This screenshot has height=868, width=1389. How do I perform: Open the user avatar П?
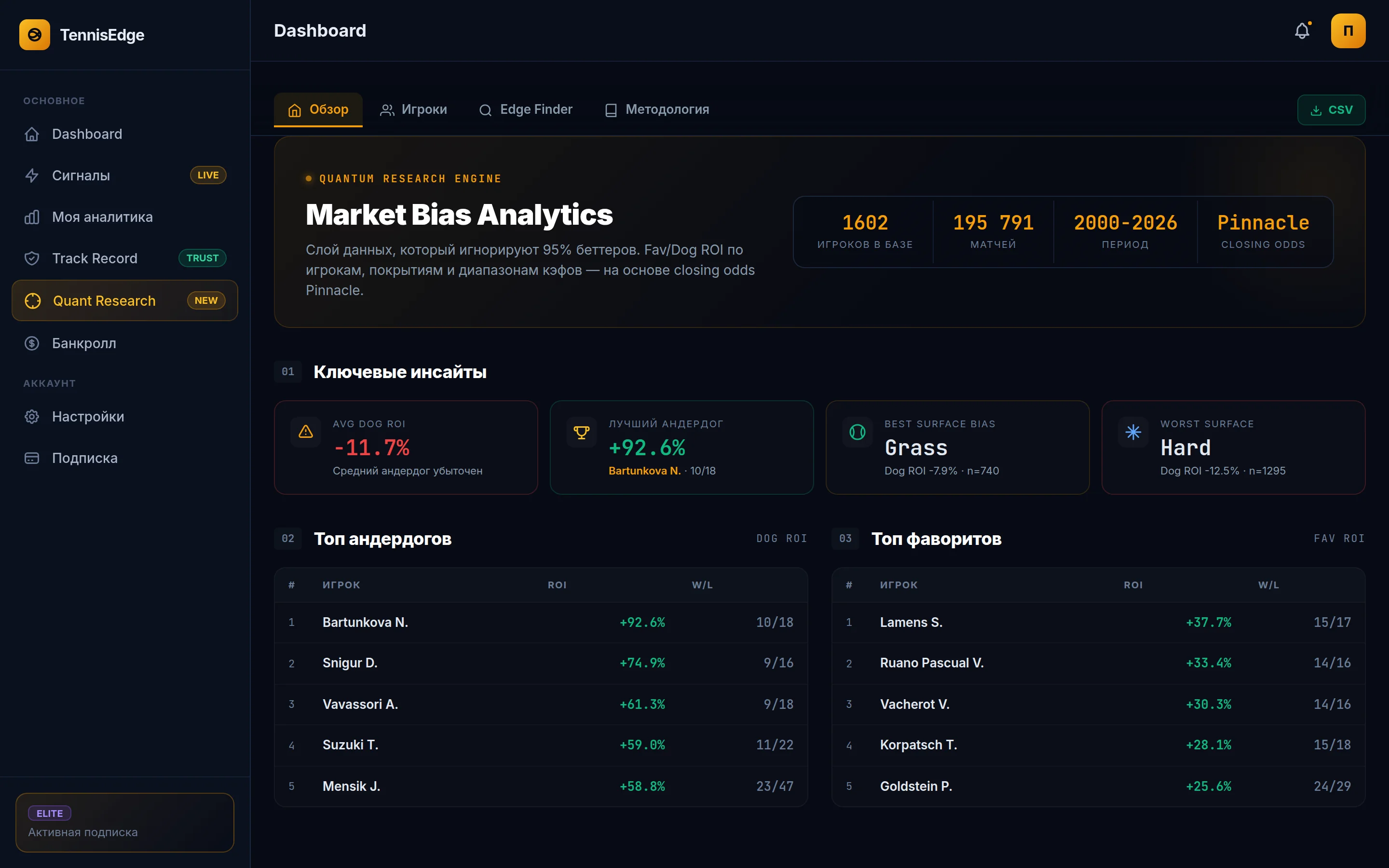click(1348, 30)
